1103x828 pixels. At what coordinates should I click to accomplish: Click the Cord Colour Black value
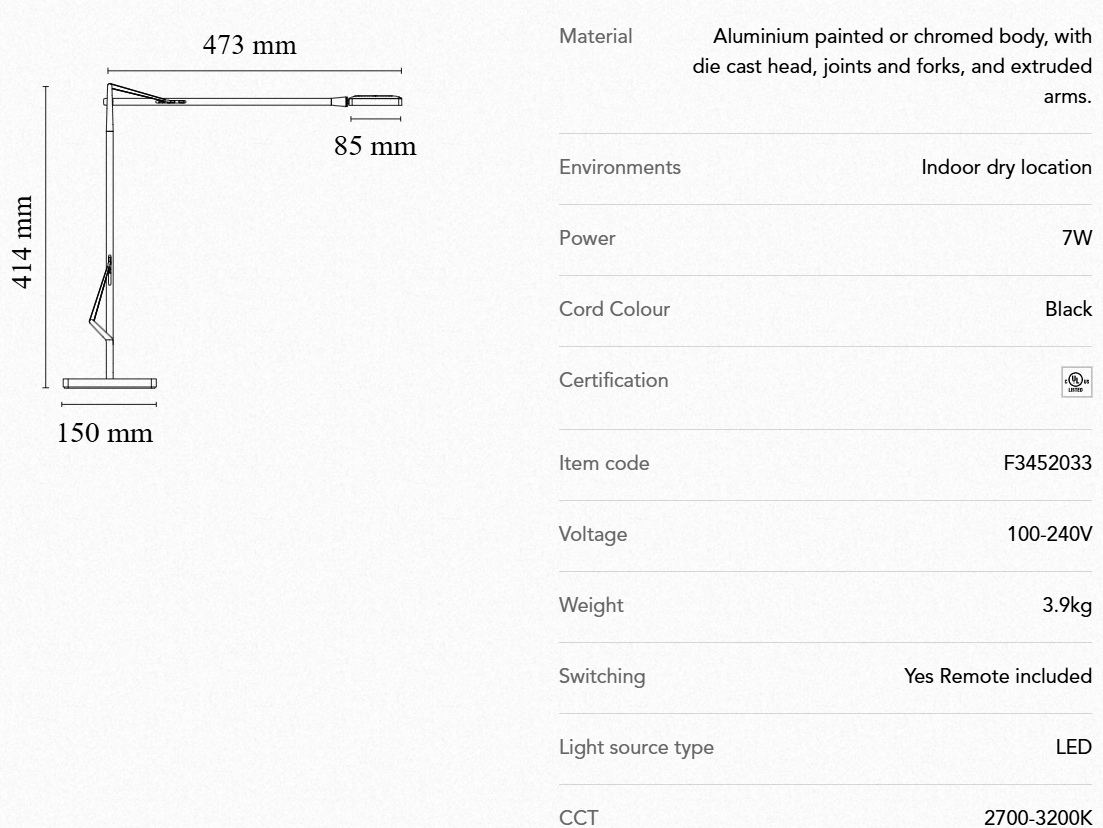(1068, 310)
